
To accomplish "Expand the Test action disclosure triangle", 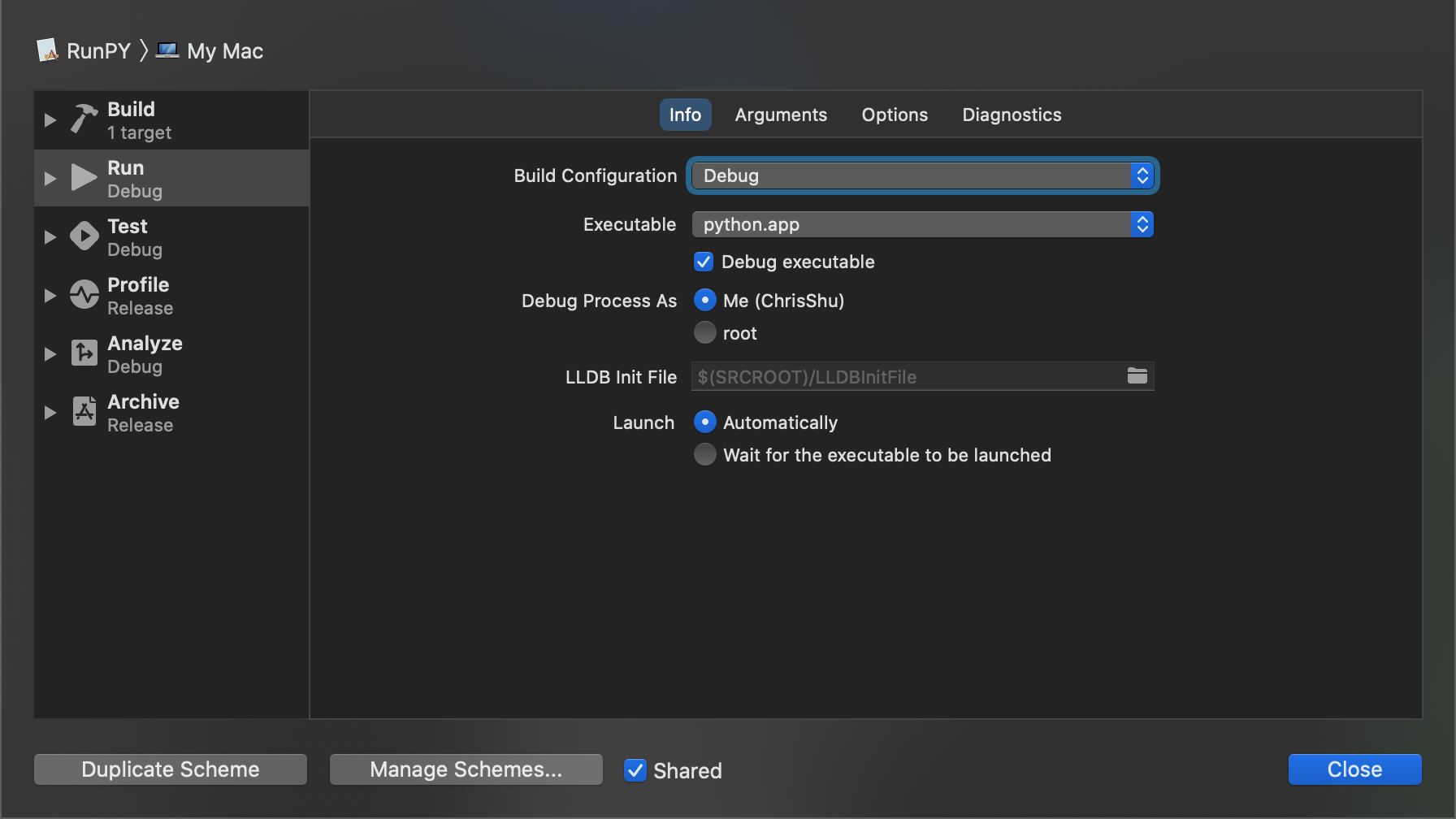I will (50, 237).
